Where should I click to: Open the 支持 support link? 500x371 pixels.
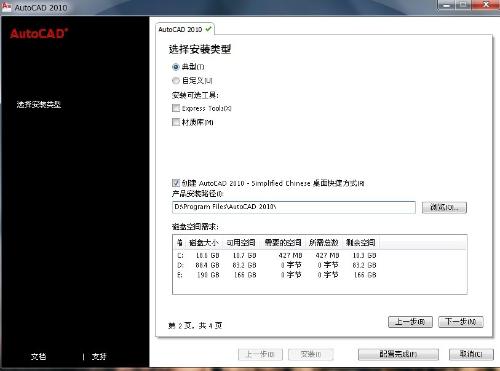tap(99, 356)
